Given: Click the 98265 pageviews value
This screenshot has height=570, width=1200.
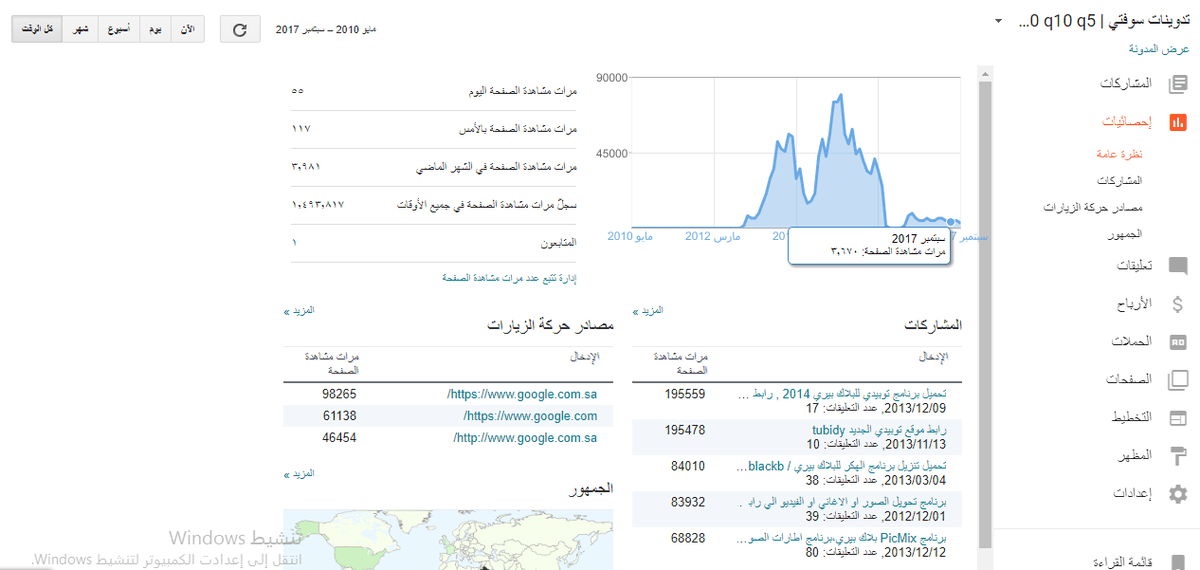Looking at the screenshot, I should (339, 394).
